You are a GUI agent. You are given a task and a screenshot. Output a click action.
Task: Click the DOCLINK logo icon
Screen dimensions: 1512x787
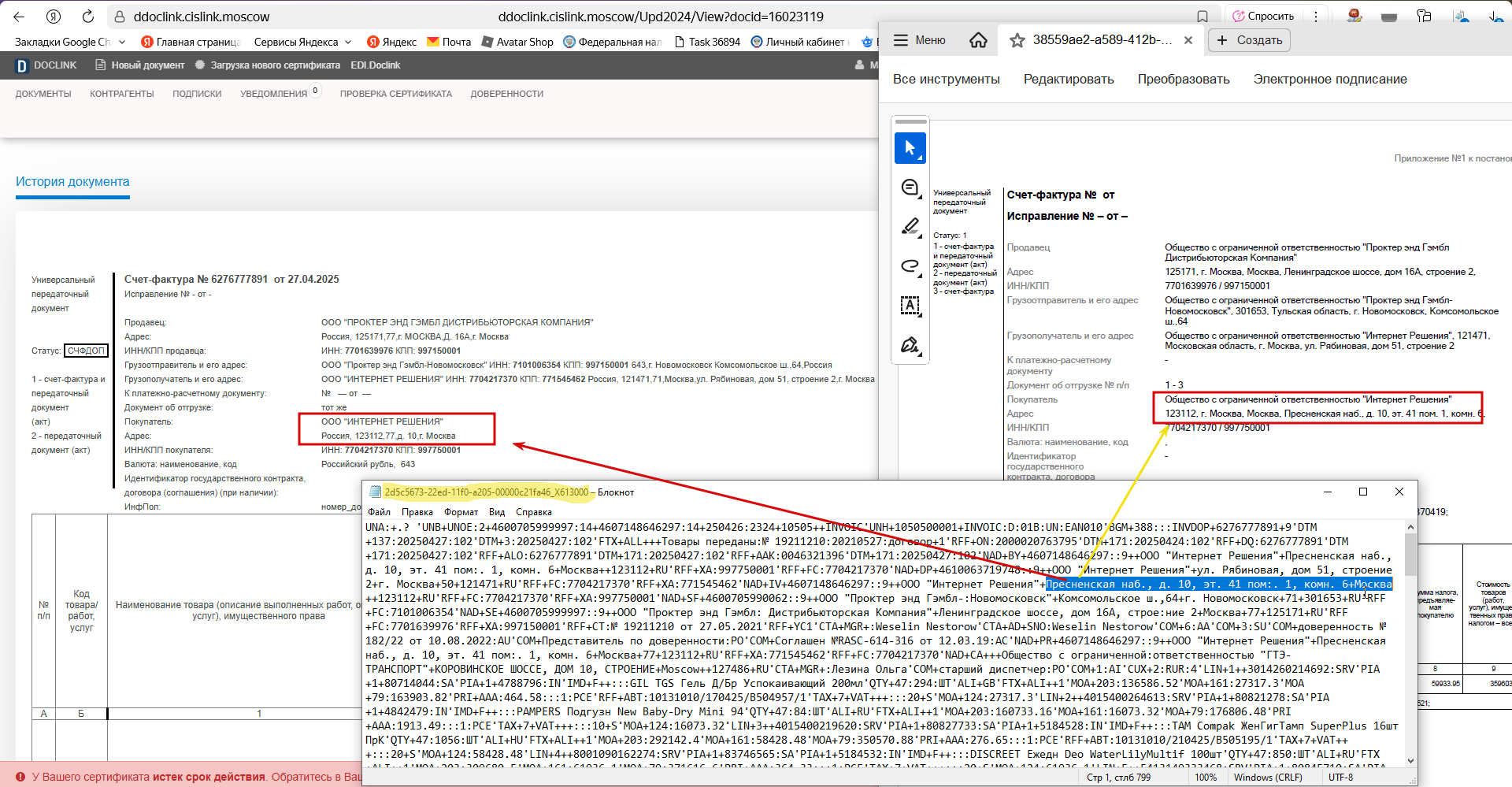(x=22, y=65)
